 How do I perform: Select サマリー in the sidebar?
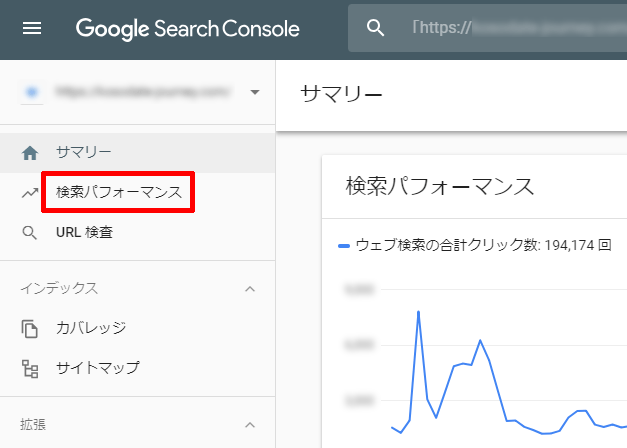point(138,153)
